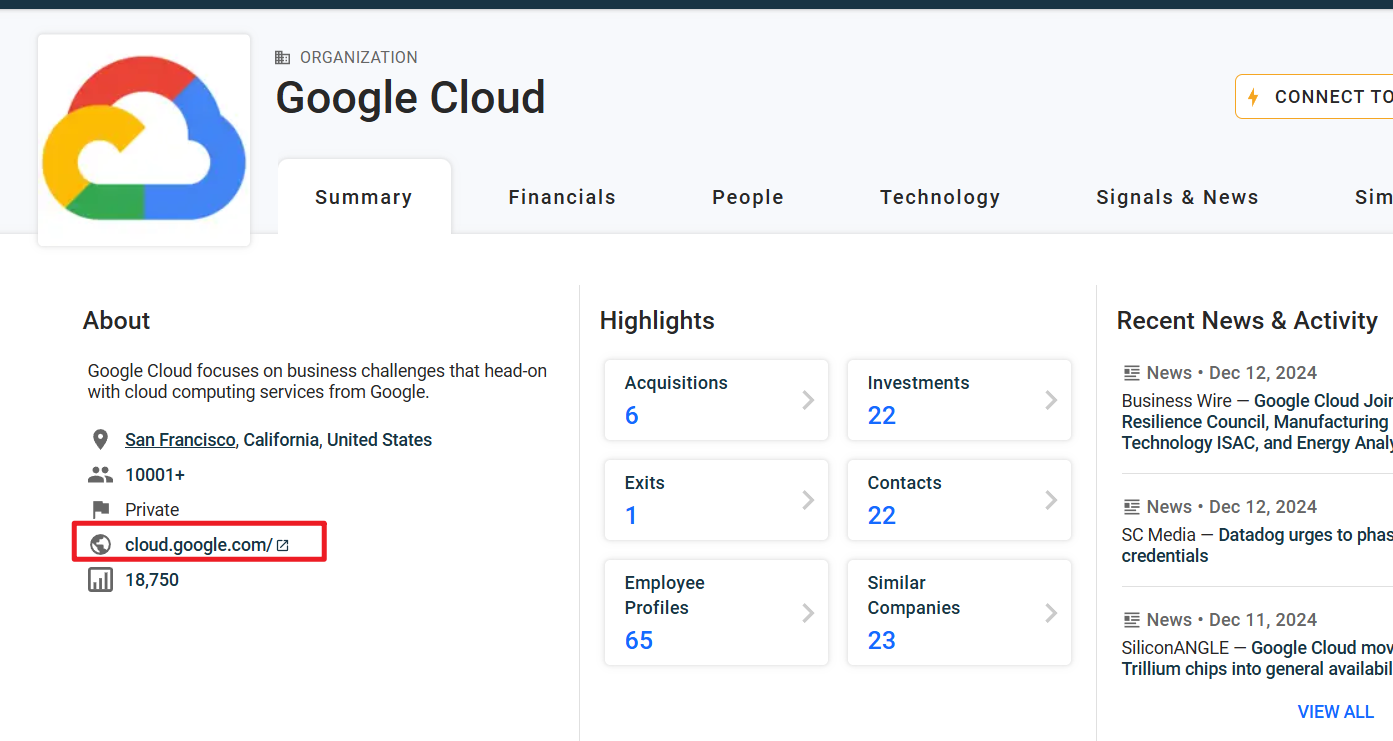Click the Employee Profiles label text
This screenshot has width=1393, height=741.
click(665, 595)
